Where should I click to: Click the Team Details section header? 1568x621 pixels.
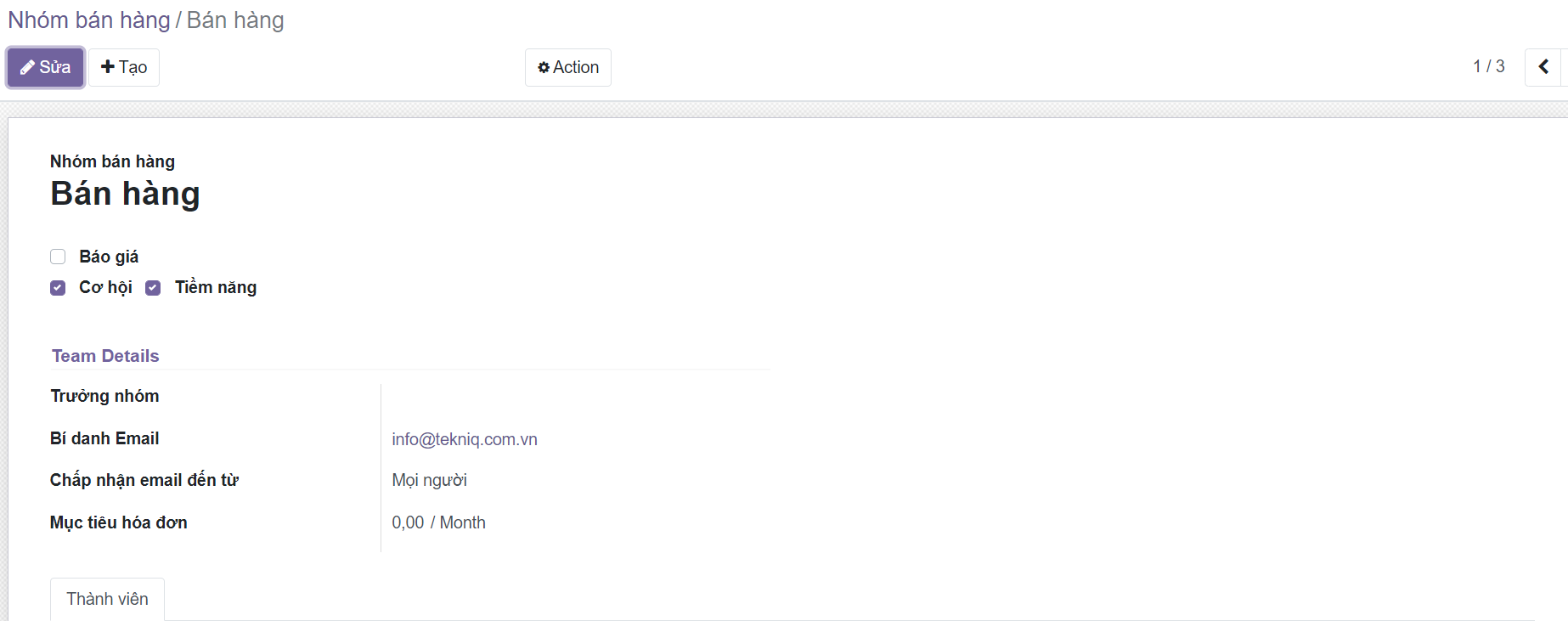click(105, 356)
